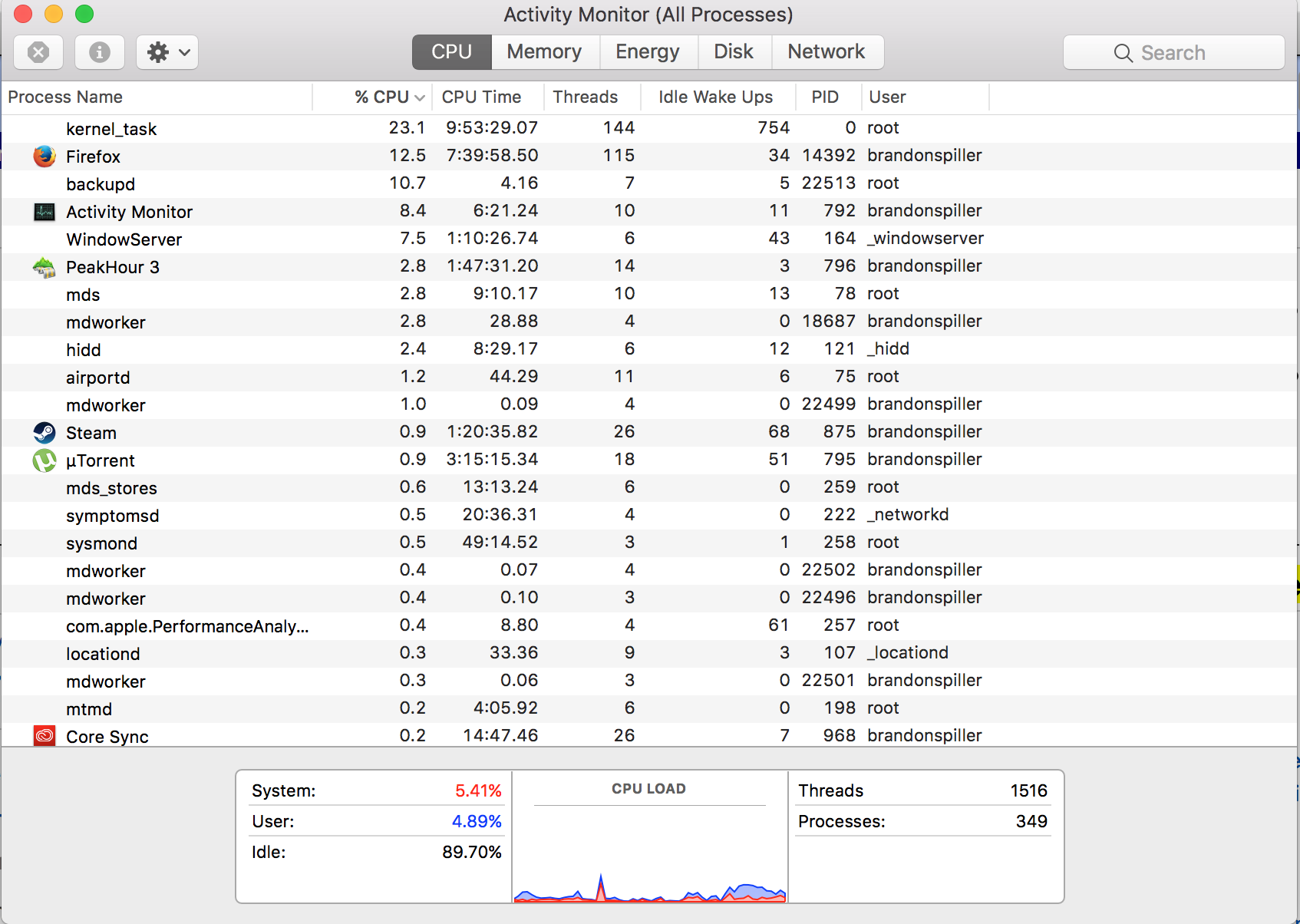Select the WindowServer process row

click(x=649, y=239)
